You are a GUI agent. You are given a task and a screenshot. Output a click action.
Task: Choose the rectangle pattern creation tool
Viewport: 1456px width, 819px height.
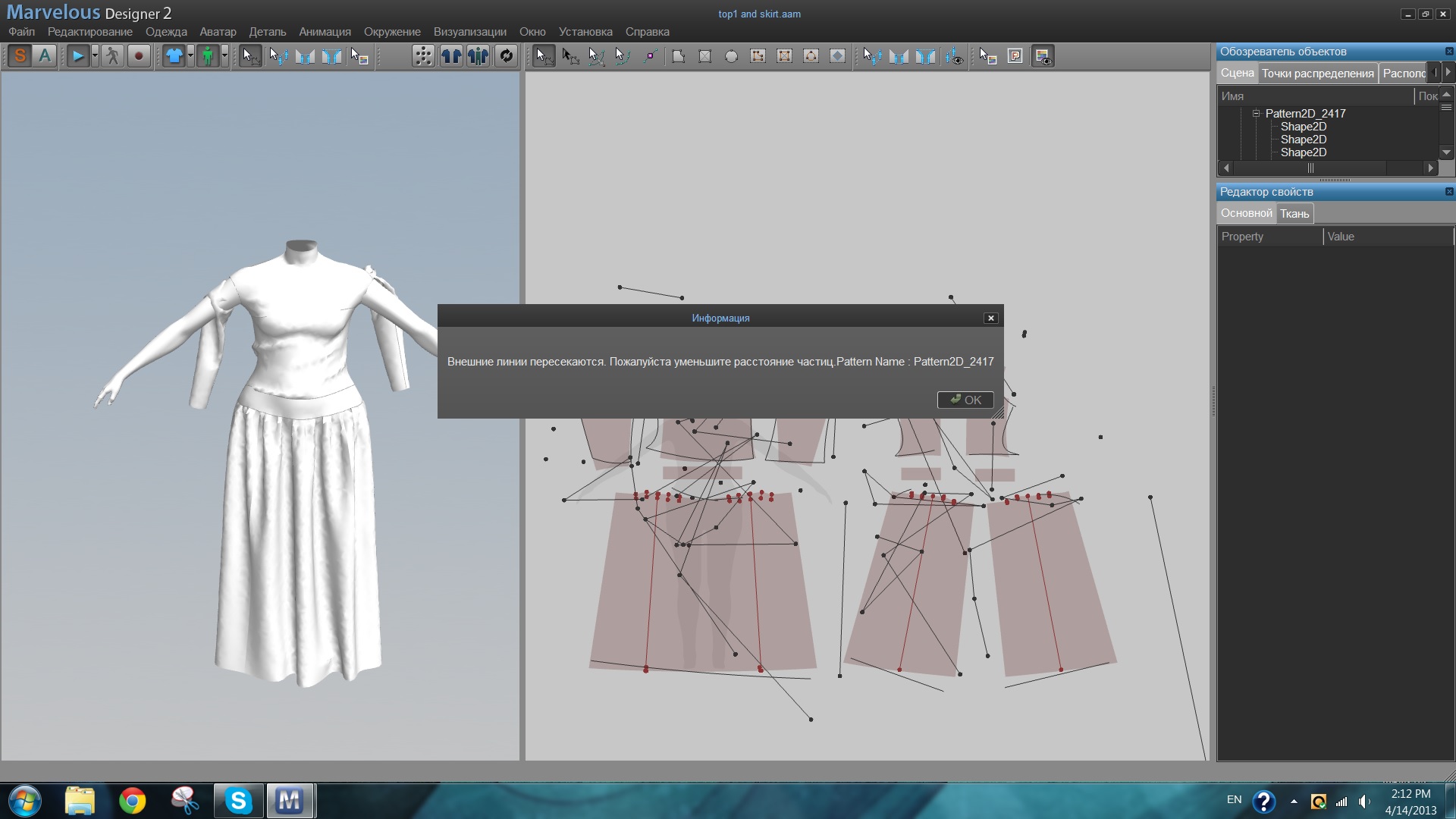(704, 56)
